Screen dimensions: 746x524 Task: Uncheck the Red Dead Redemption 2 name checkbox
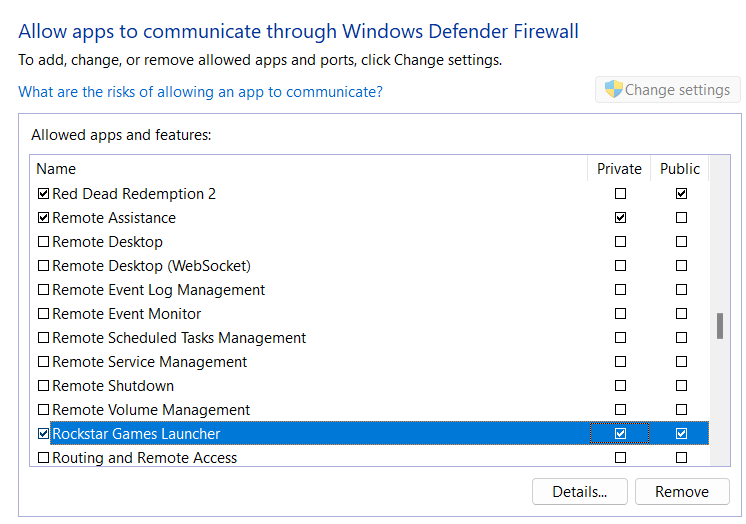point(43,194)
